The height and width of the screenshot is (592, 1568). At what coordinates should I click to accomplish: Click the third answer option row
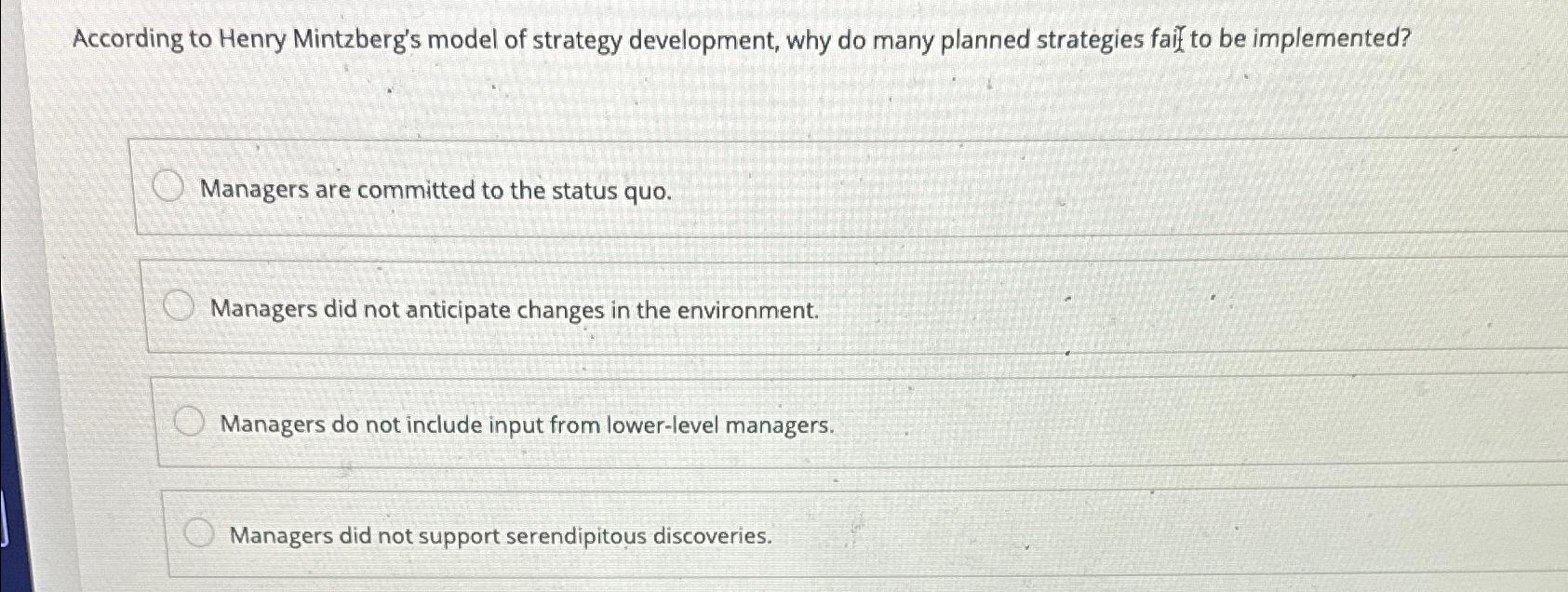(744, 424)
